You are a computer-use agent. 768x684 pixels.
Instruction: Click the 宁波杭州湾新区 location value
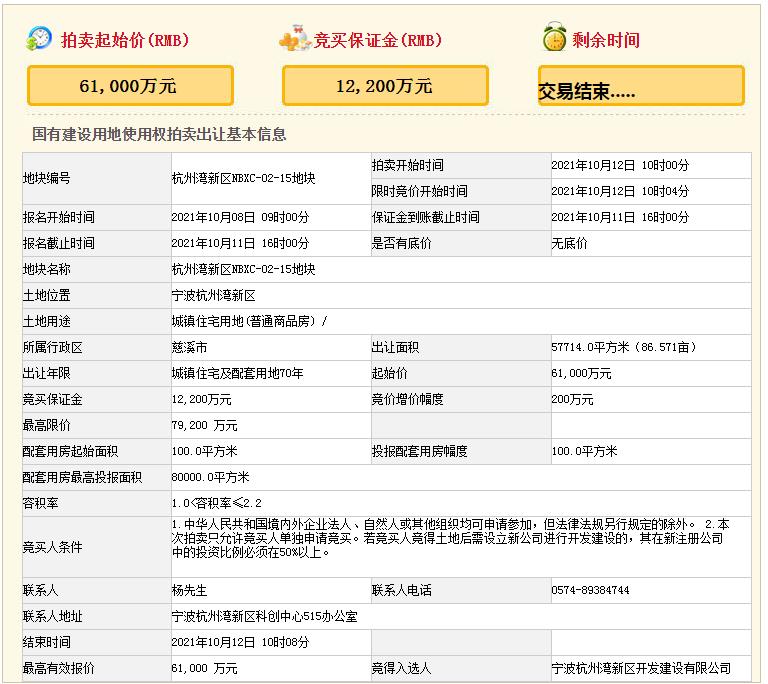click(214, 295)
